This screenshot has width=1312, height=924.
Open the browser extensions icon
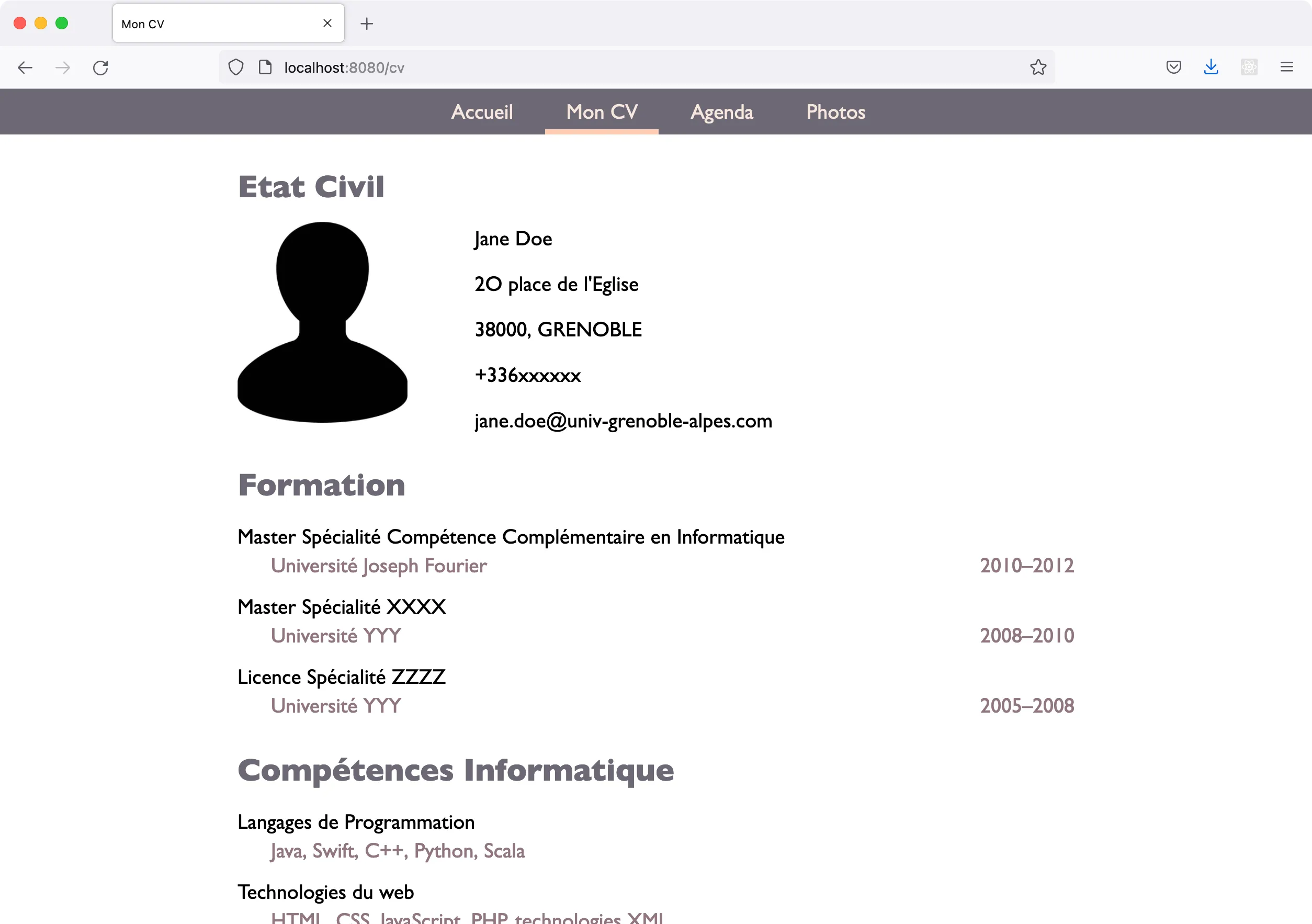click(x=1249, y=67)
